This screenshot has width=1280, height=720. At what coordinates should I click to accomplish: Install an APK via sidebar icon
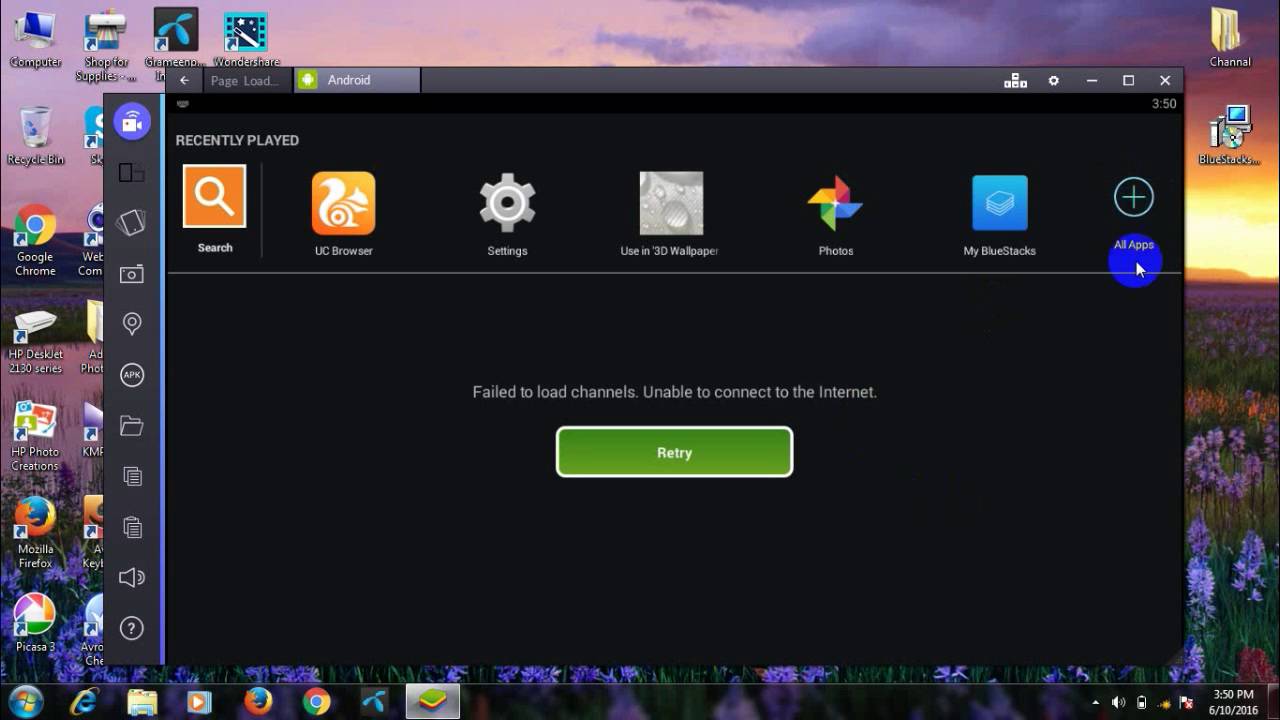coord(132,375)
